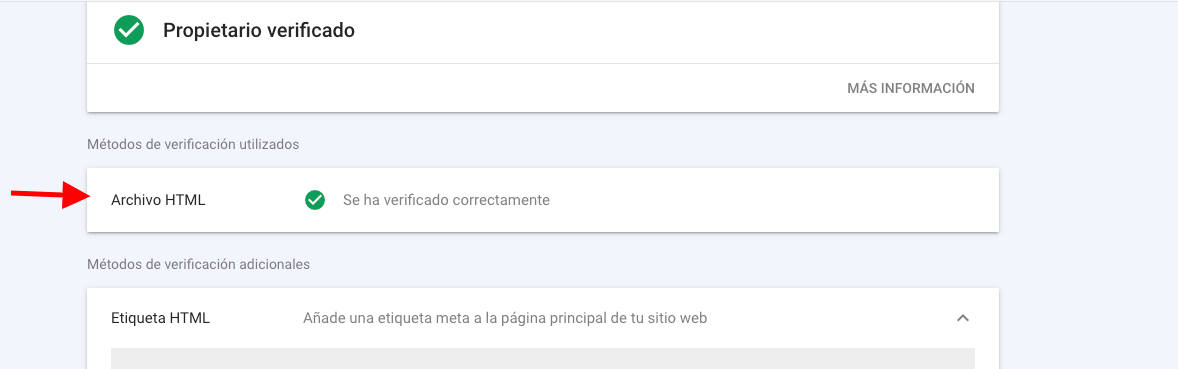Open MÁS INFORMACIÓN about verified owner
1178x369 pixels.
(911, 88)
